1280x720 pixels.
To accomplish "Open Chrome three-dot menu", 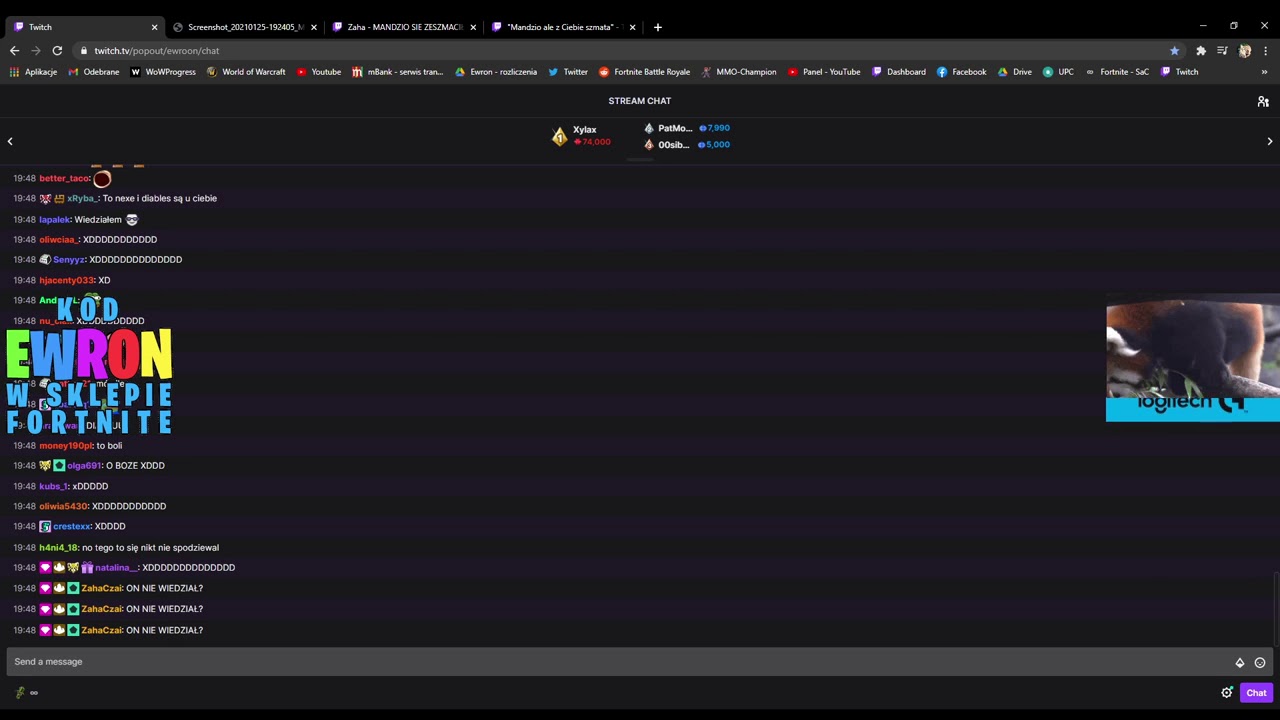I will 1265,50.
